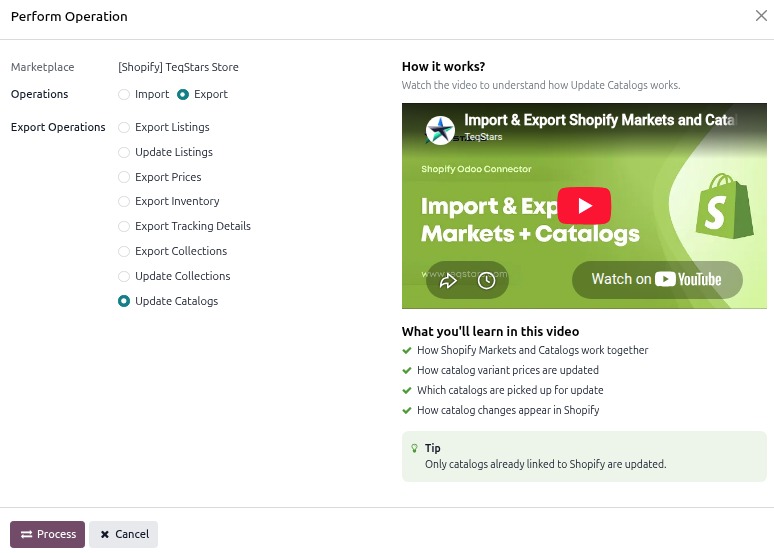Close the Perform Operation dialog
Viewport: 774px width, 553px height.
click(761, 16)
